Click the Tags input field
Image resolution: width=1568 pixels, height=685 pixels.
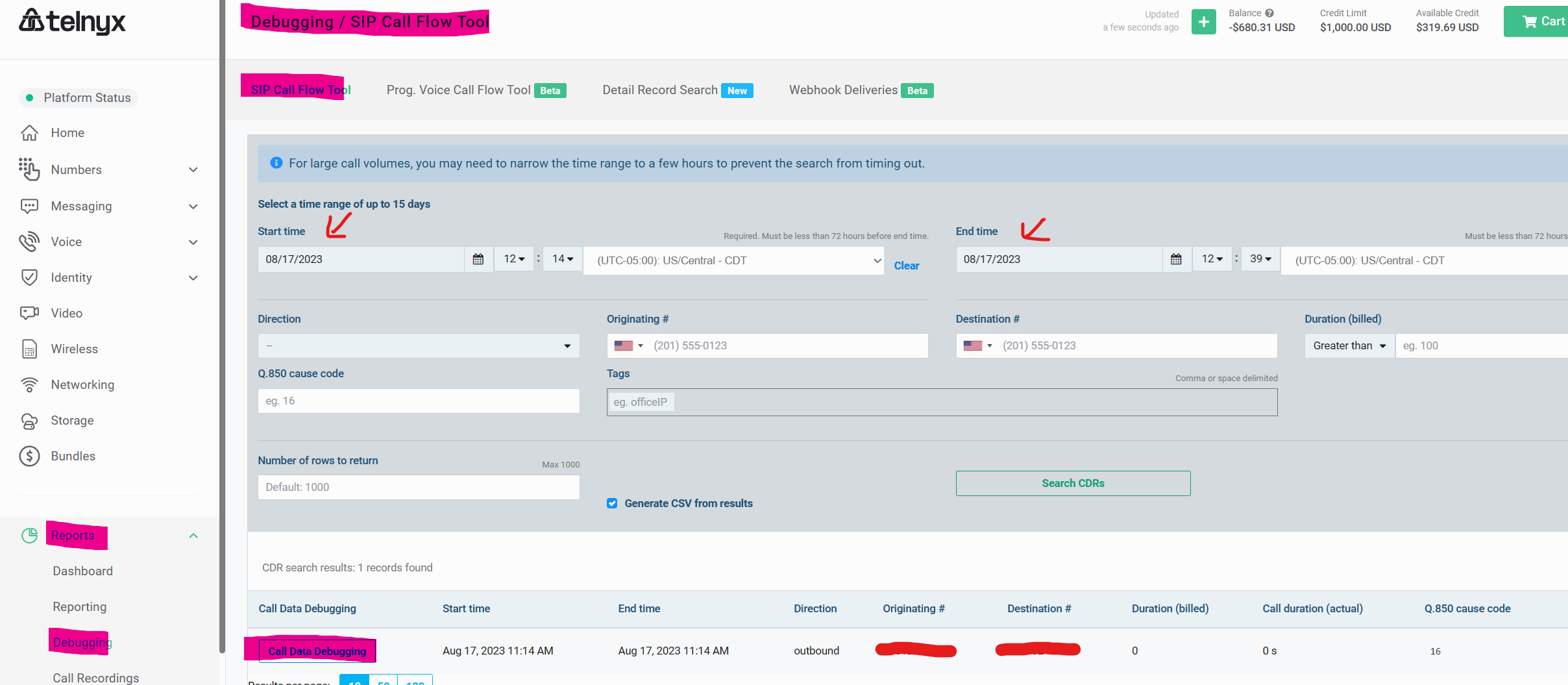[942, 403]
